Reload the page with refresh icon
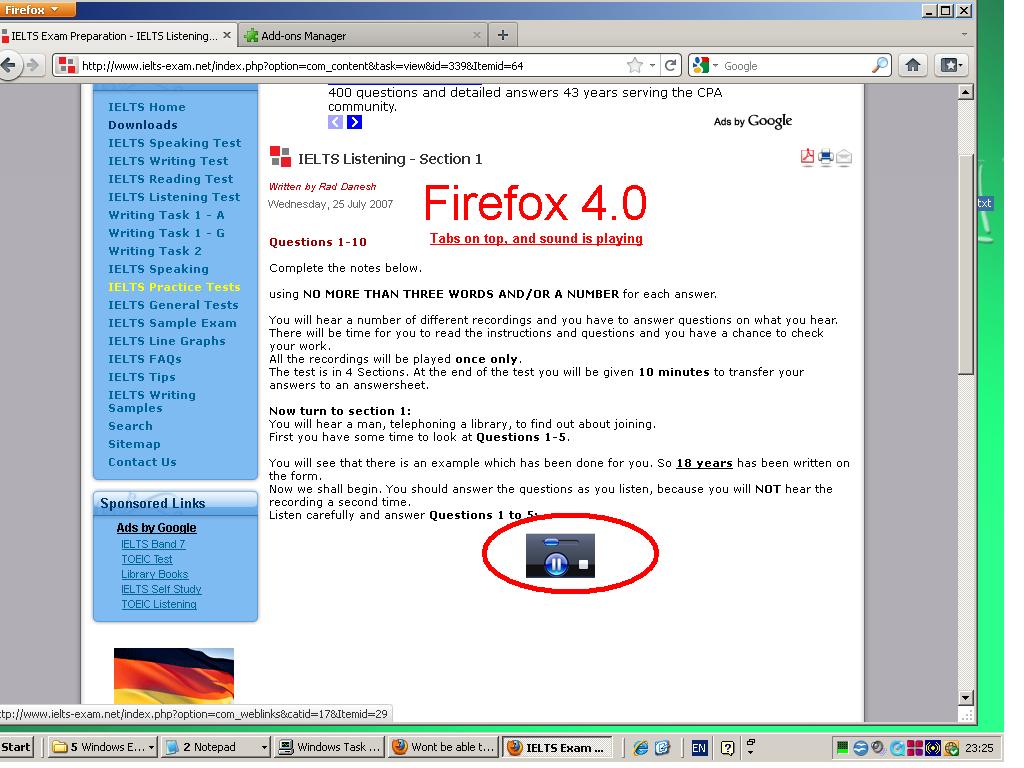Screen dimensions: 1024x768 (x=670, y=65)
